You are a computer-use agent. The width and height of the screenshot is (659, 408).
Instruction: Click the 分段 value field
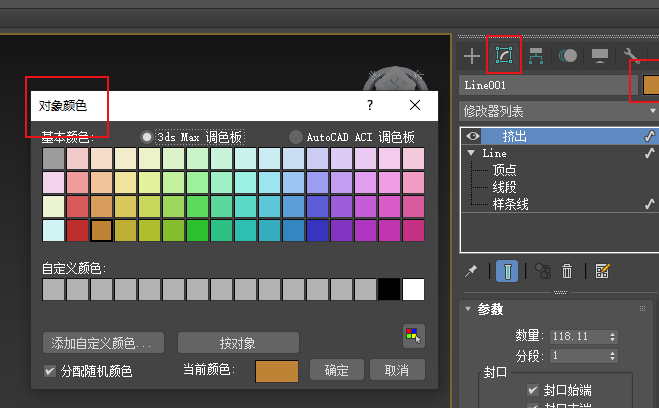click(x=578, y=356)
